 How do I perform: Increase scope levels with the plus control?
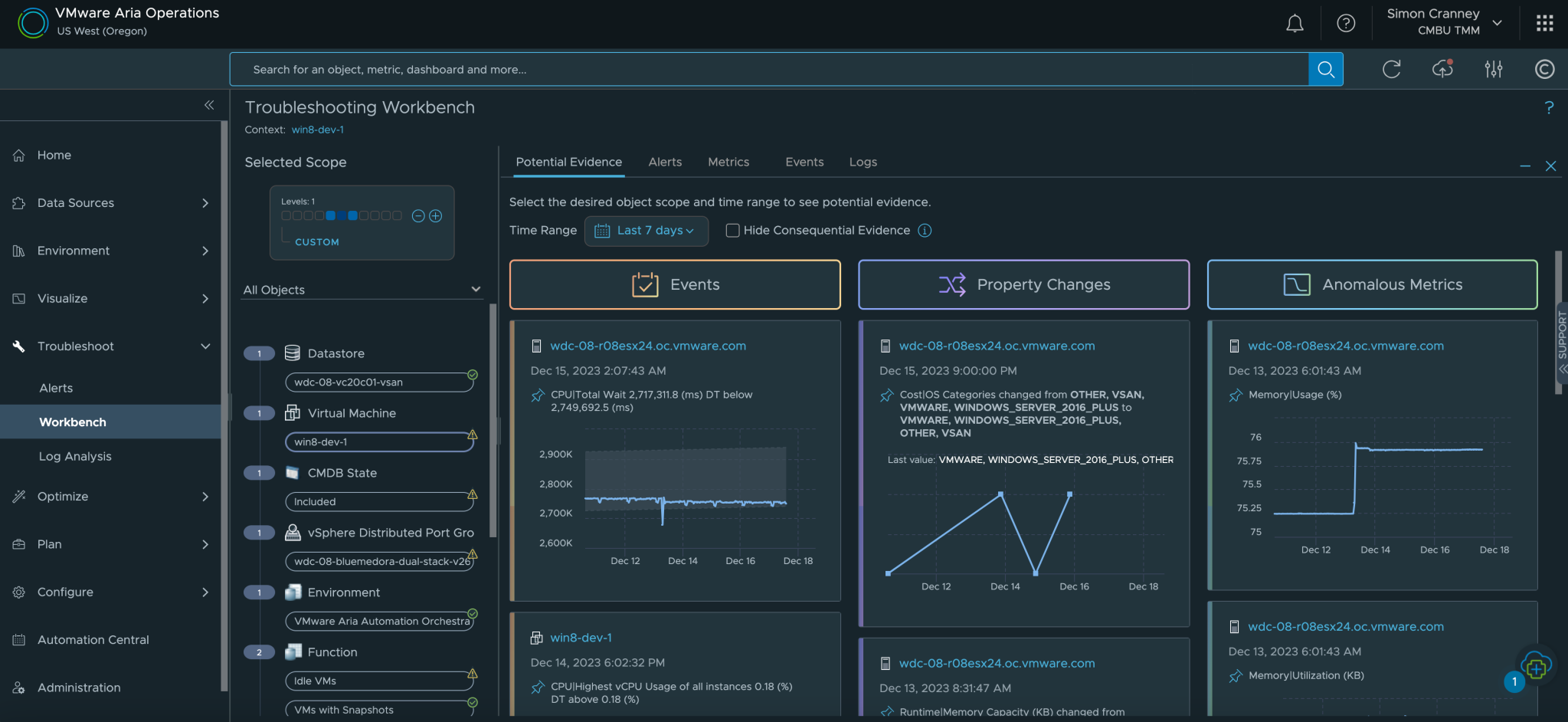[x=436, y=215]
